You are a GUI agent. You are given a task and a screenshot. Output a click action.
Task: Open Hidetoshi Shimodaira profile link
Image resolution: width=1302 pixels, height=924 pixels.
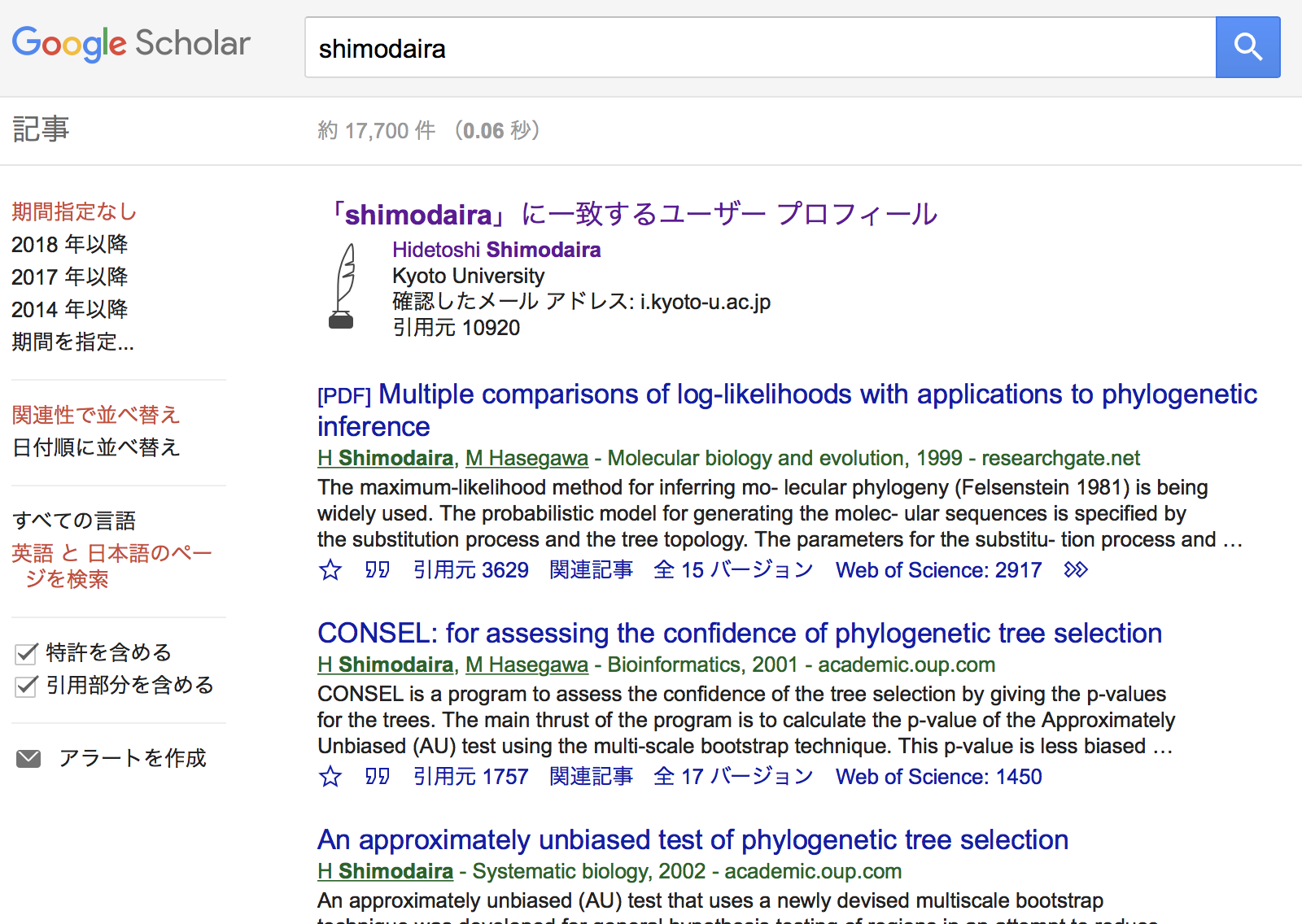pyautogui.click(x=496, y=250)
